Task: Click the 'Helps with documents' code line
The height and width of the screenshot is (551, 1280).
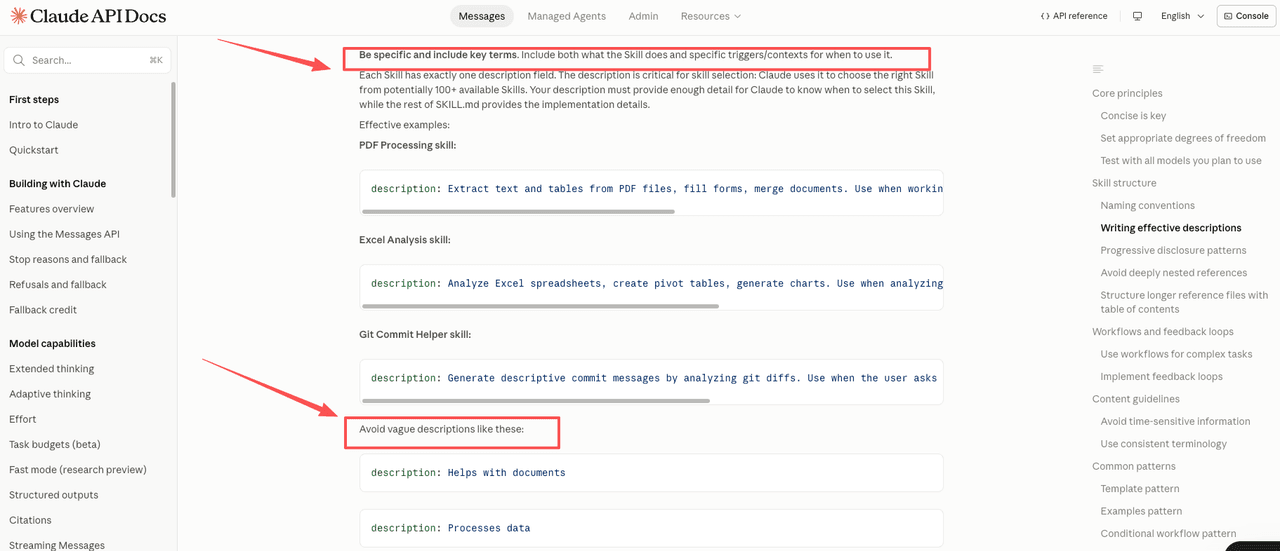Action: pyautogui.click(x=468, y=472)
